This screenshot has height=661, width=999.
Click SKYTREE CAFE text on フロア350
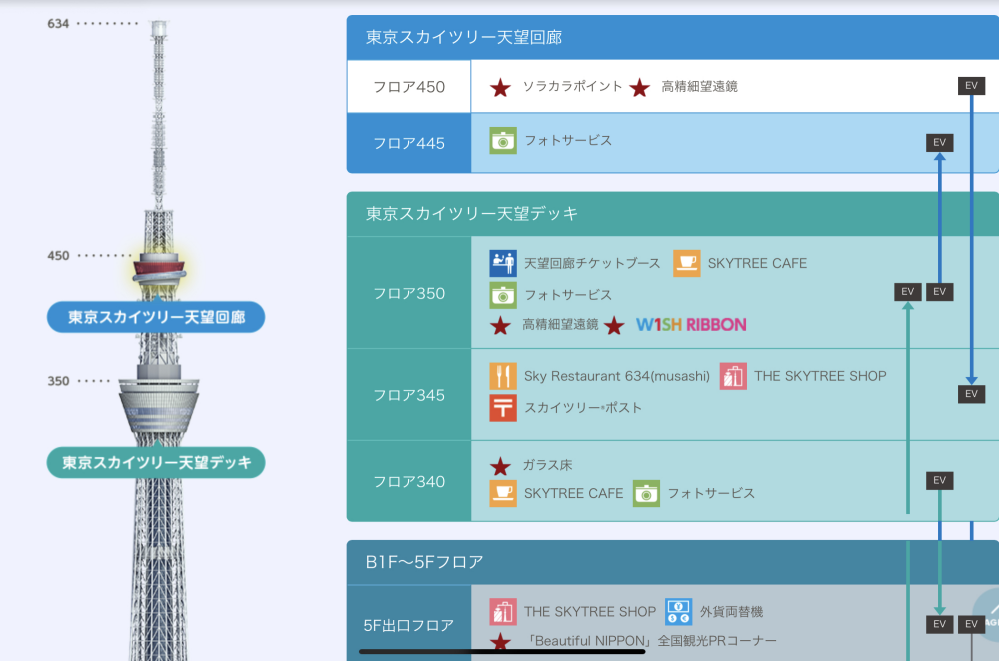click(x=757, y=263)
